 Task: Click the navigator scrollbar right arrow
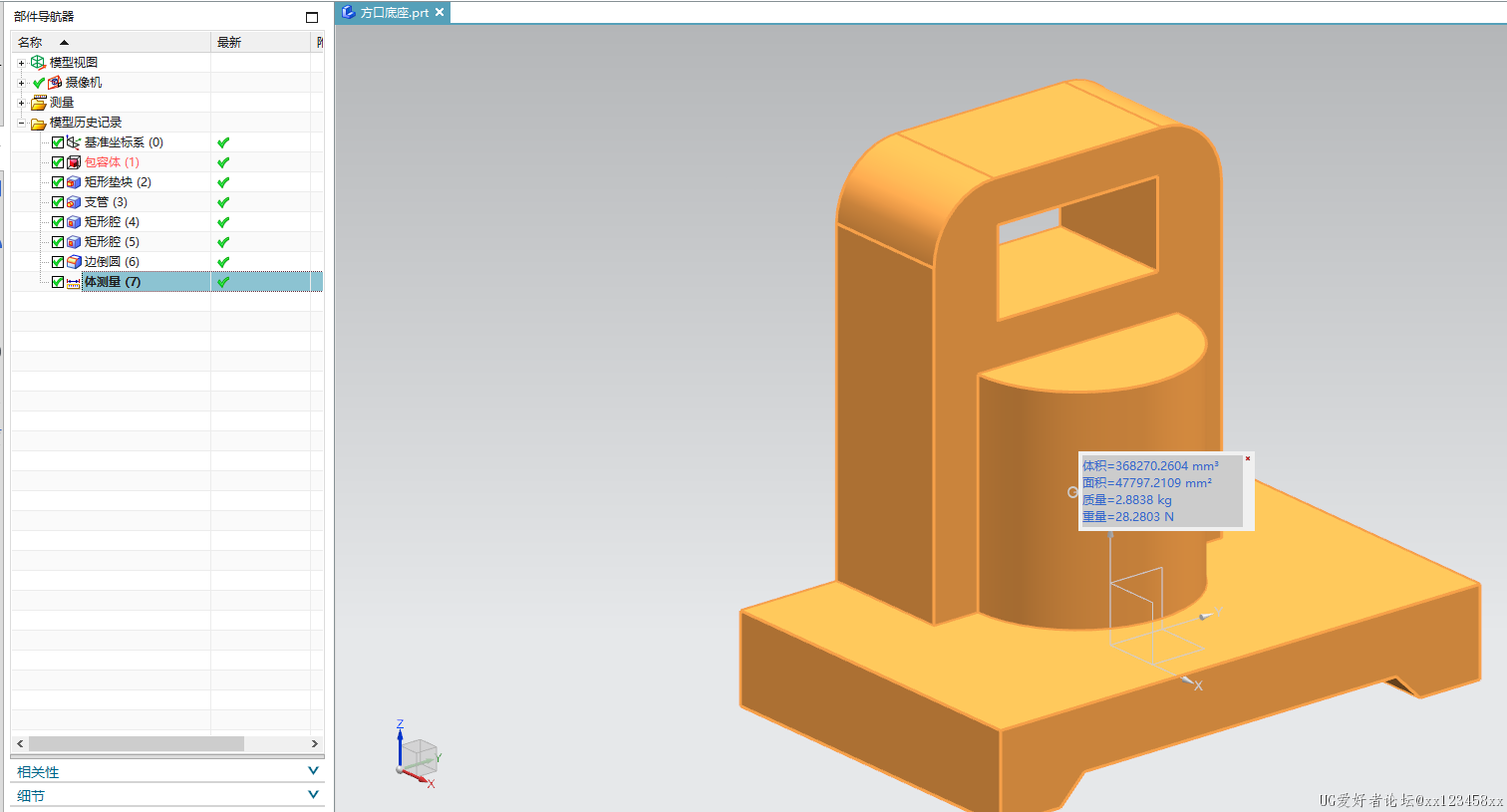[x=315, y=743]
